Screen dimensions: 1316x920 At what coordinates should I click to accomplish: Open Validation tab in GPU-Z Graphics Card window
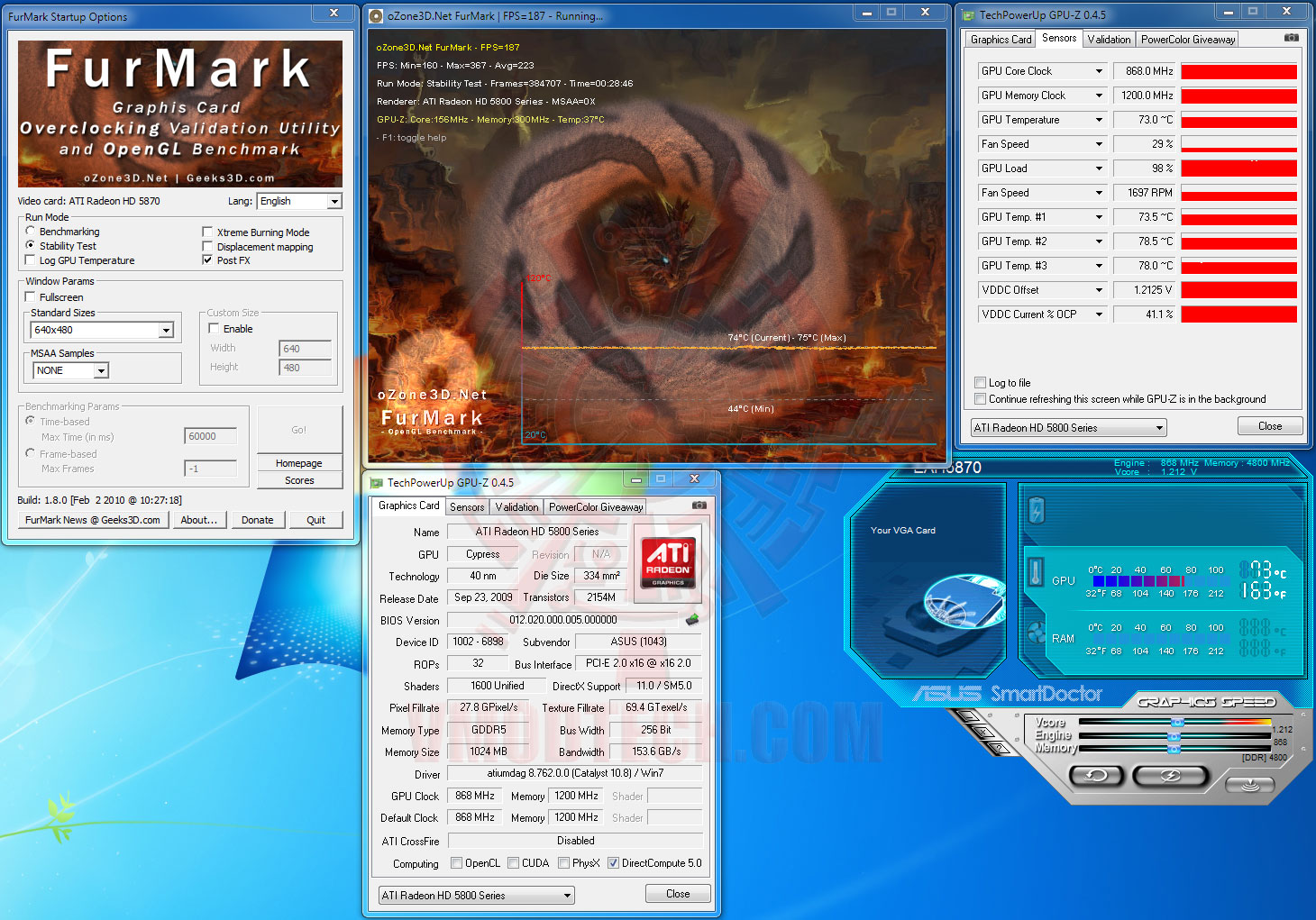(516, 507)
